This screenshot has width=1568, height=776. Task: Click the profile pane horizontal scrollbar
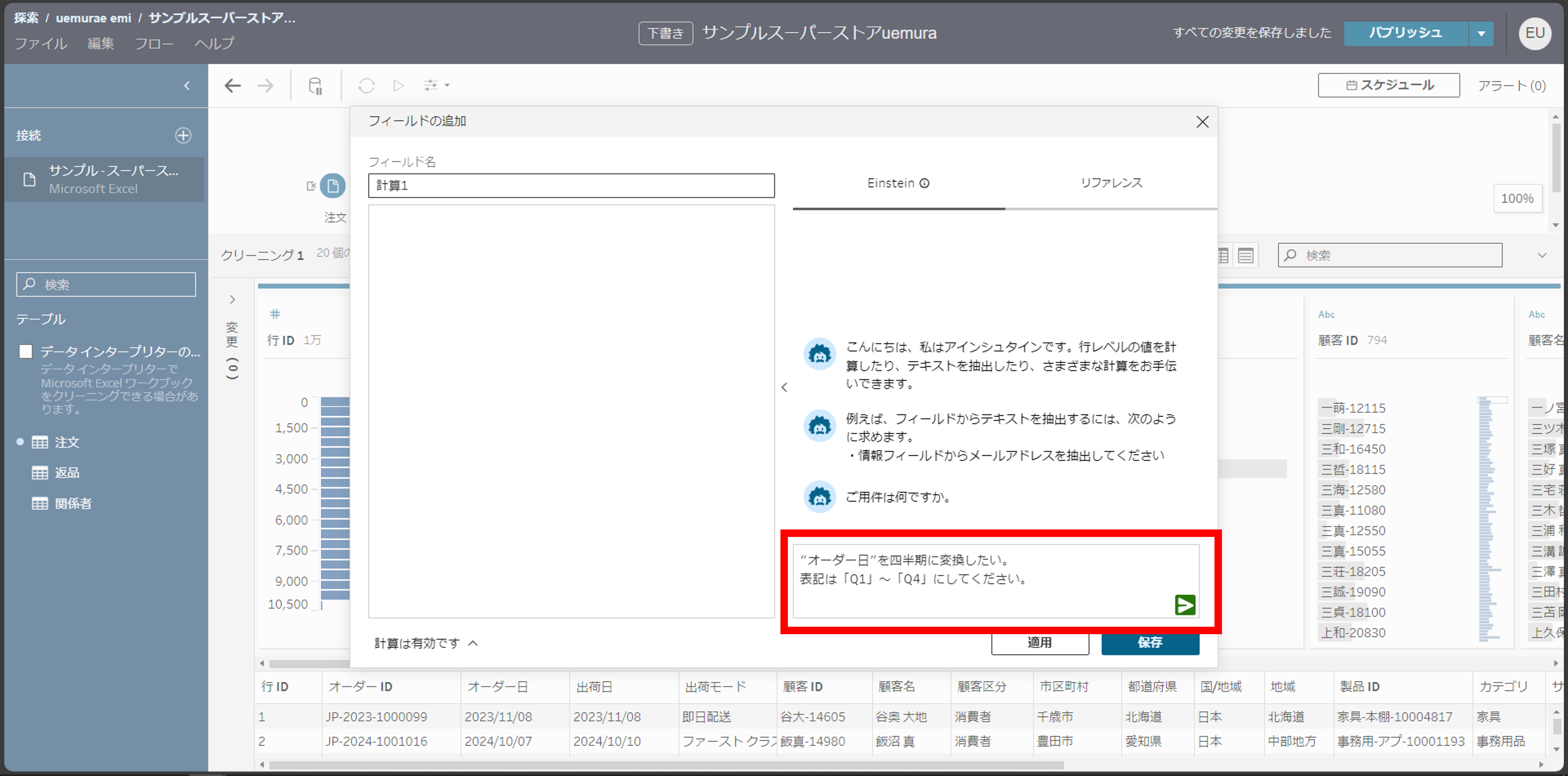coord(310,663)
